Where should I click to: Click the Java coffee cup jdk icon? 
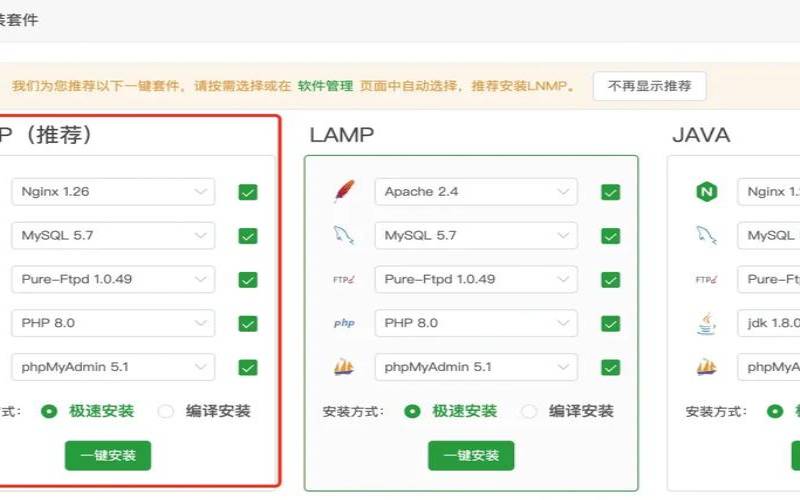tap(707, 323)
